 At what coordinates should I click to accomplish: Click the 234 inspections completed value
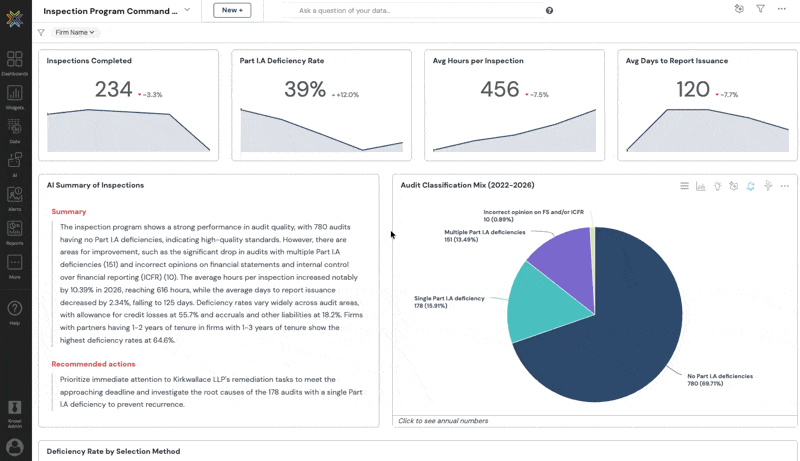[x=113, y=90]
